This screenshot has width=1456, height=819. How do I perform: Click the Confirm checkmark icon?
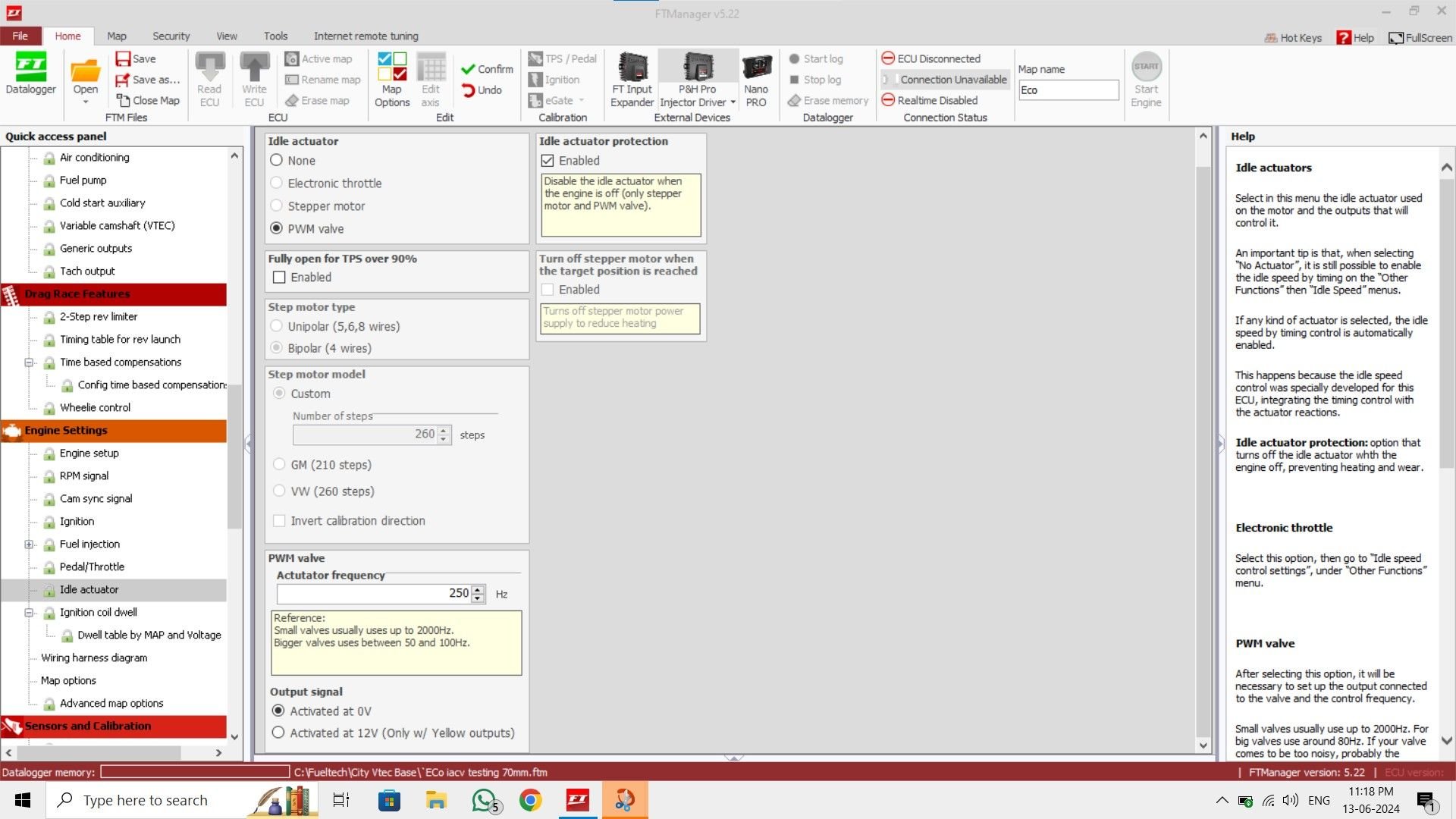point(468,69)
